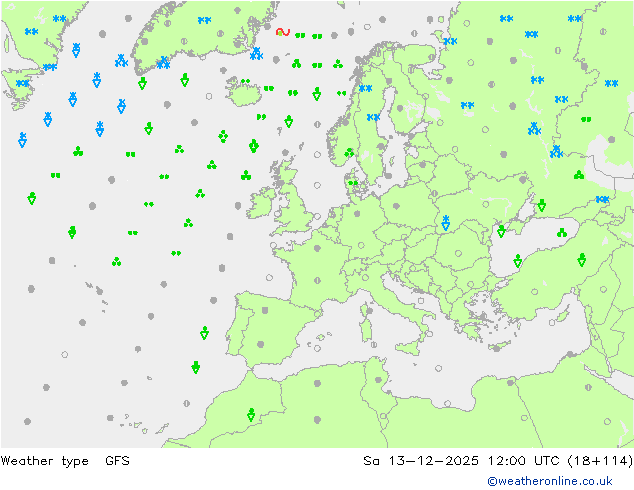Screen dimensions: 634x490
Task: Select the blue snow symbol over northern Norway
Action: pos(365,88)
